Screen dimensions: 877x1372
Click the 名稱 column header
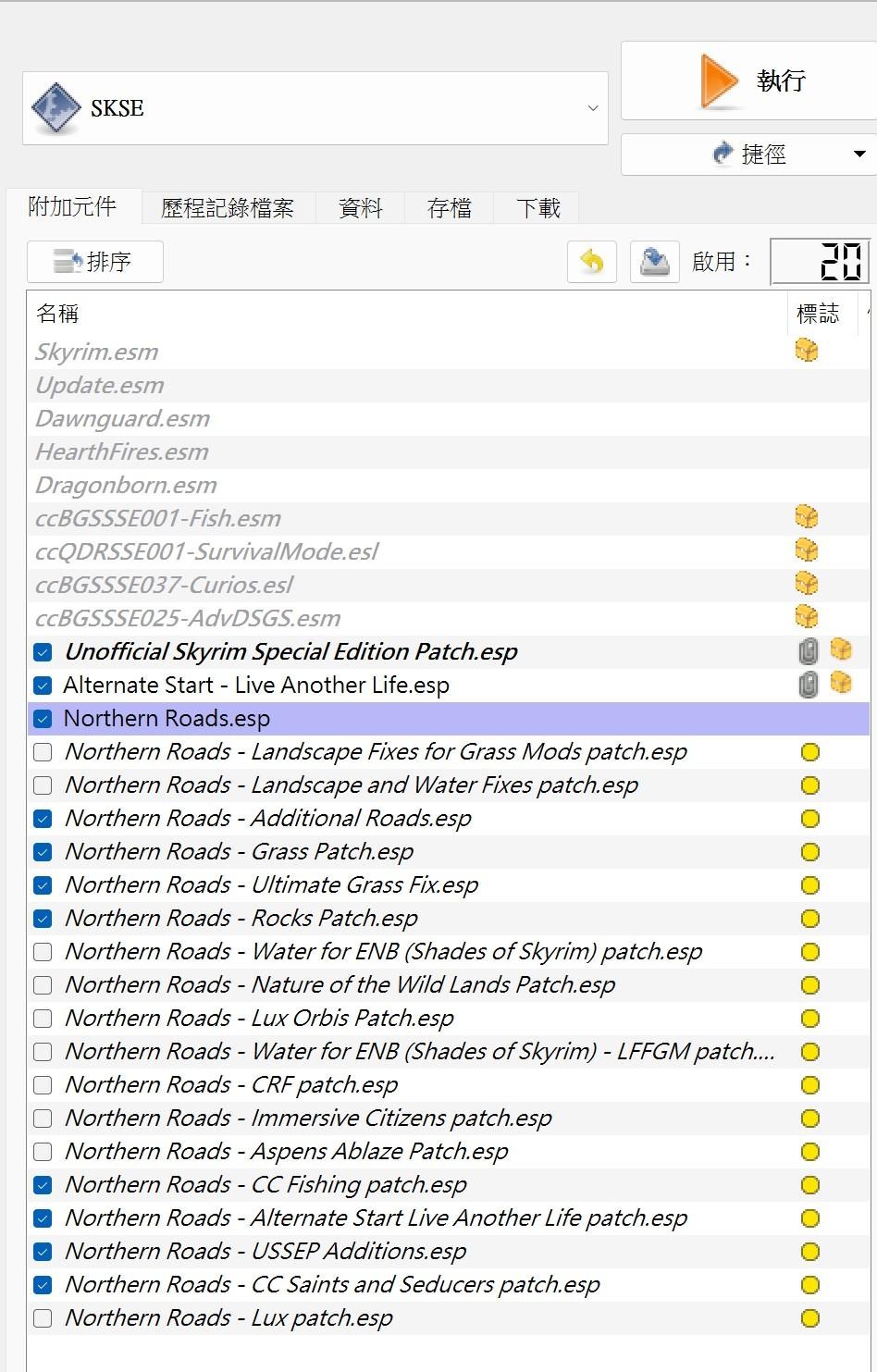pos(57,313)
